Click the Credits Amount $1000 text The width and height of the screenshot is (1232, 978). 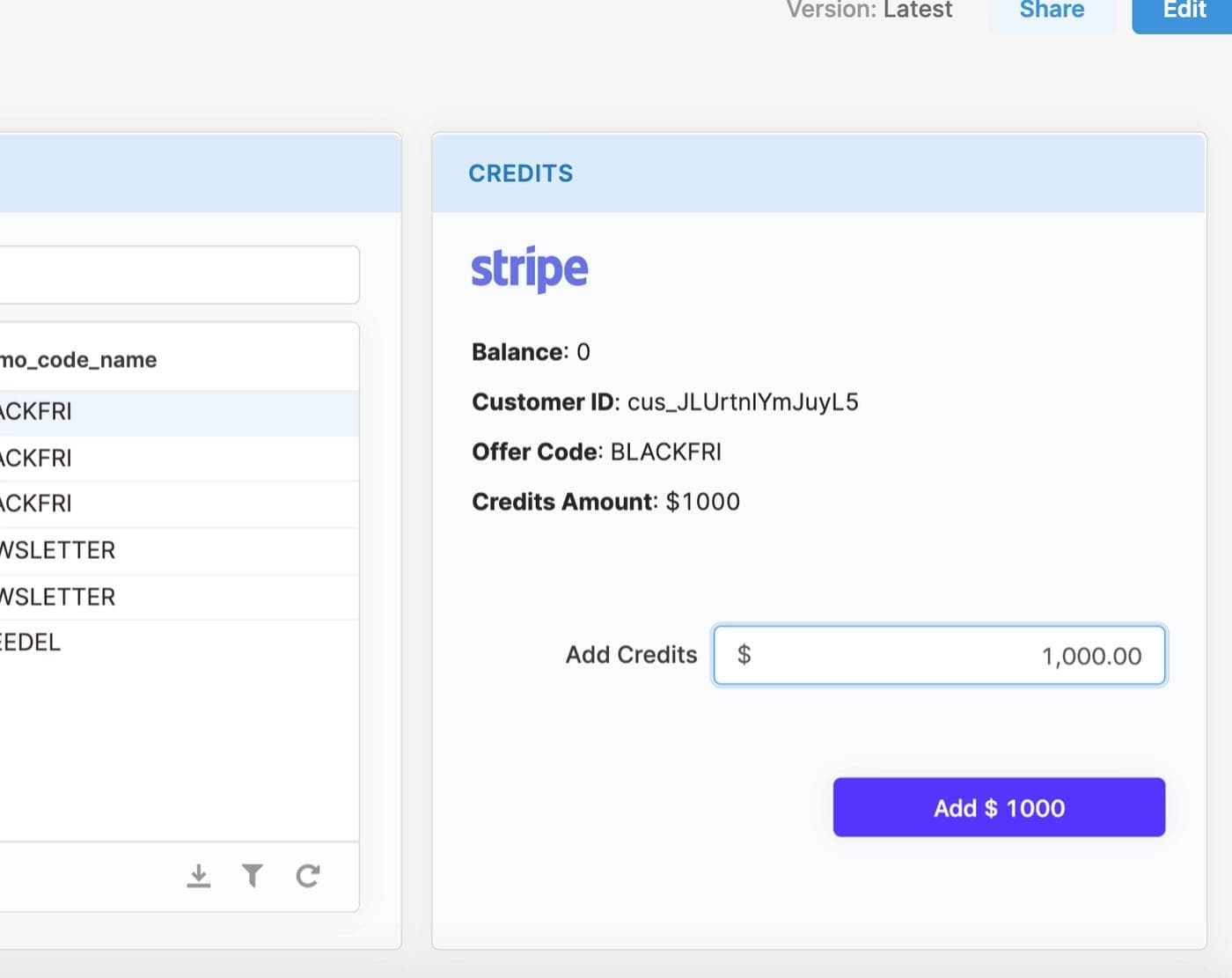(702, 502)
